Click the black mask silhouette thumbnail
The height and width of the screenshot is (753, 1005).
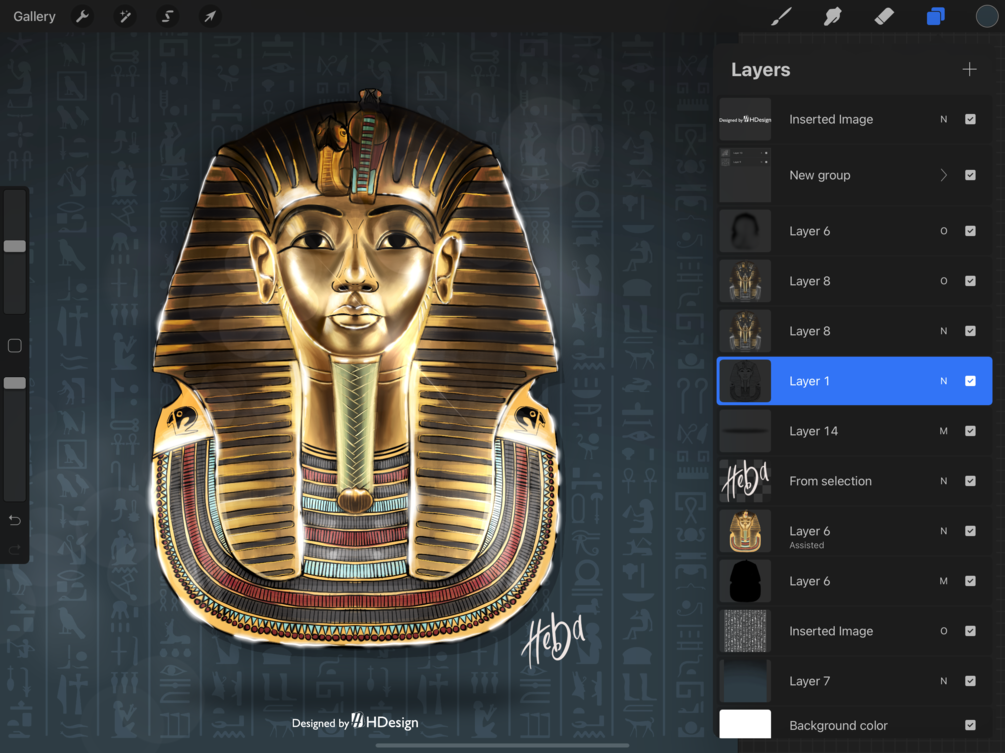tap(745, 581)
